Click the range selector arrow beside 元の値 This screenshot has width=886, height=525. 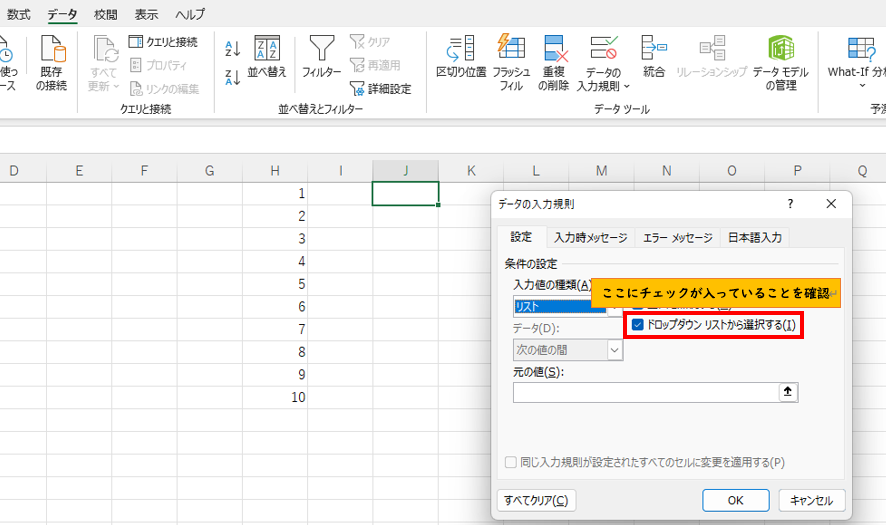pos(788,393)
